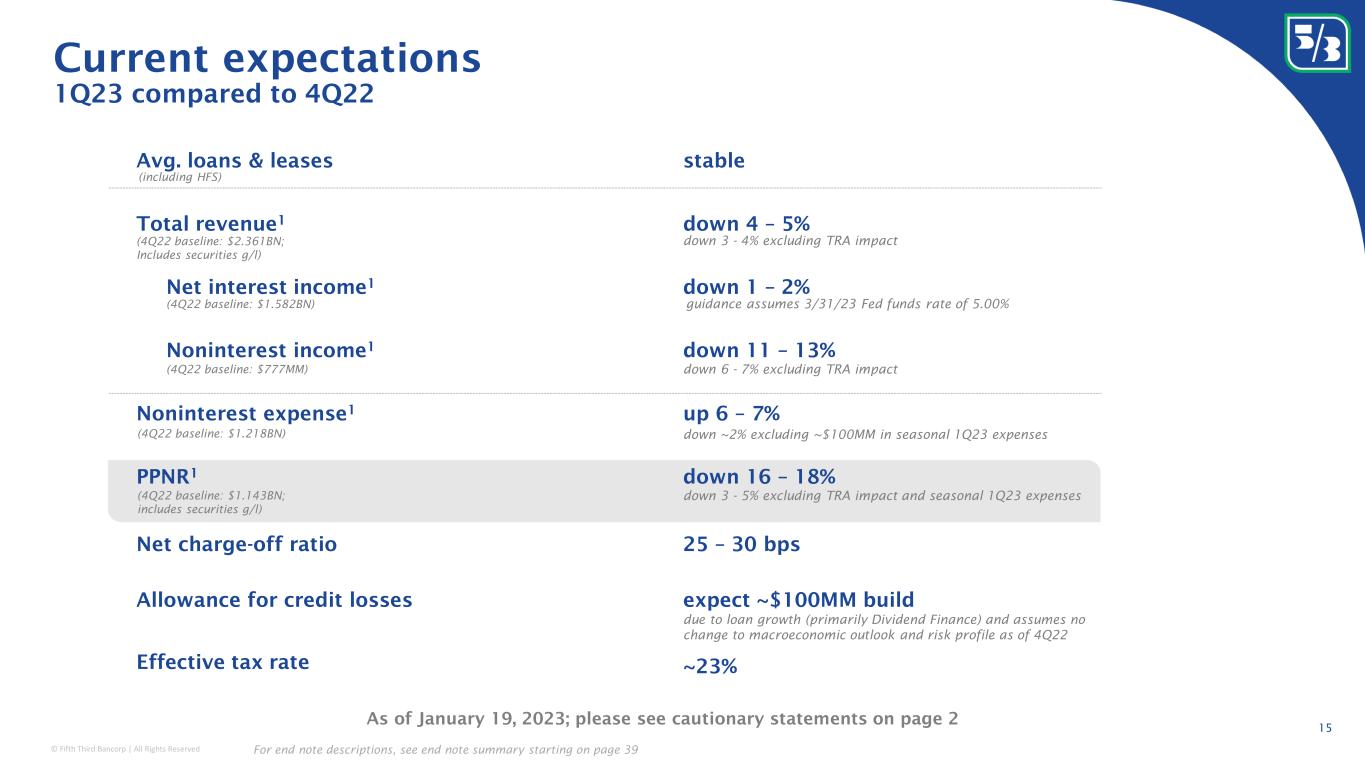Click the 'Effective tax rate' label
The width and height of the screenshot is (1365, 768).
[222, 662]
